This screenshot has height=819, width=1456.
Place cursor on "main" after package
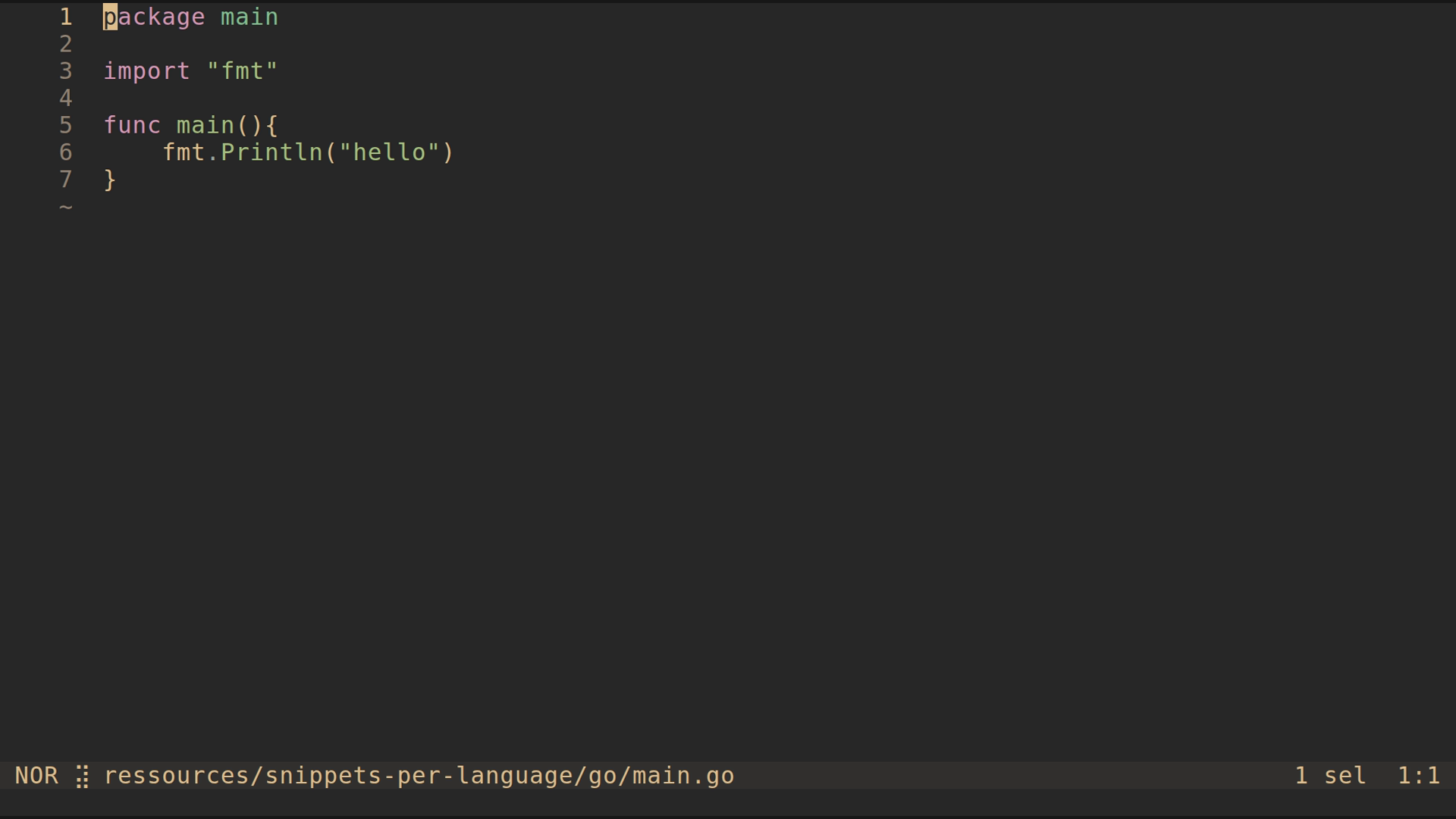(x=249, y=17)
